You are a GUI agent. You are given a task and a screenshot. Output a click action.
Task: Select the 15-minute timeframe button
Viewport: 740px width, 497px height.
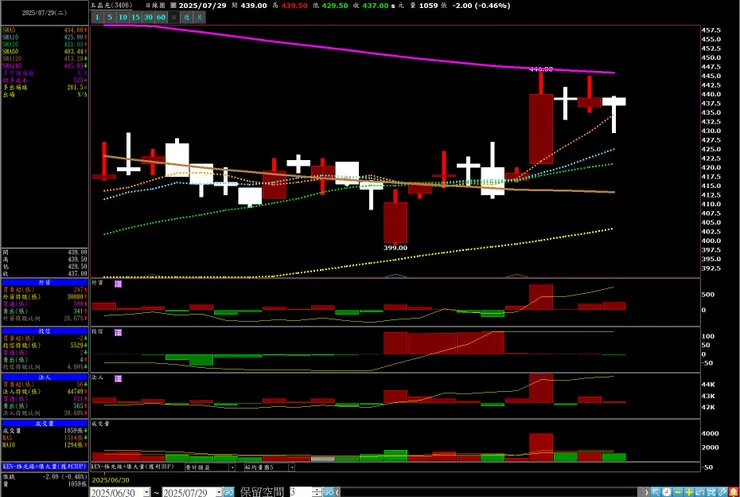(135, 17)
